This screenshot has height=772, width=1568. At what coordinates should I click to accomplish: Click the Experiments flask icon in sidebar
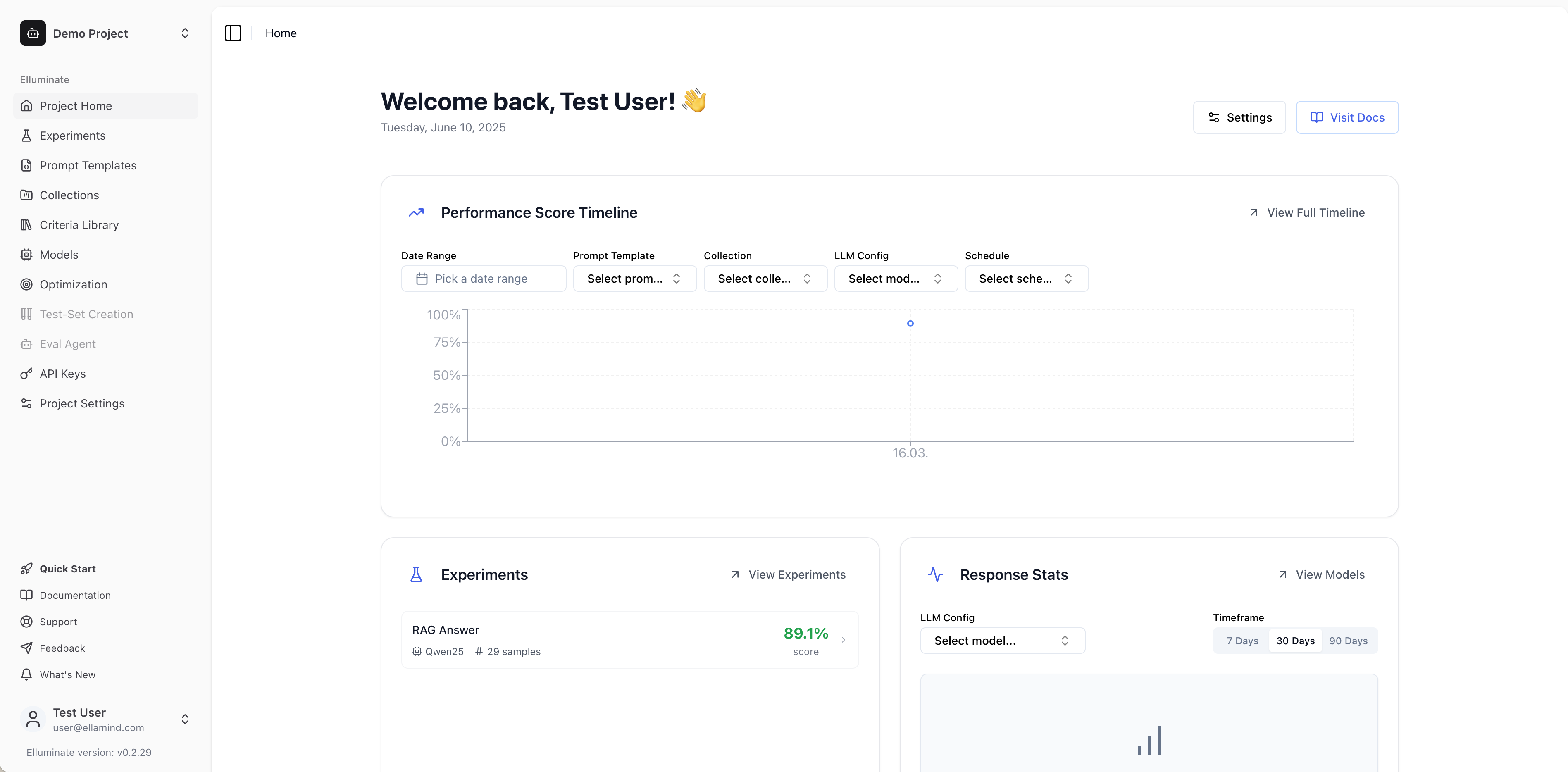click(x=26, y=136)
